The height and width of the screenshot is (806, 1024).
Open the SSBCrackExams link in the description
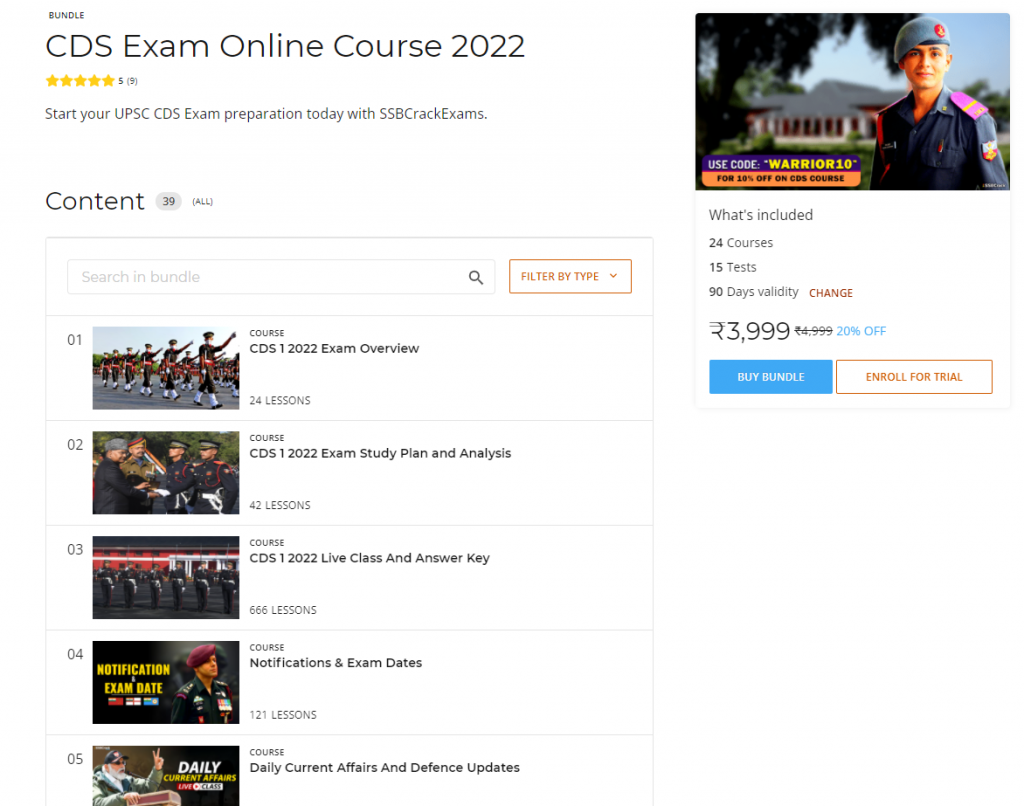[x=432, y=114]
